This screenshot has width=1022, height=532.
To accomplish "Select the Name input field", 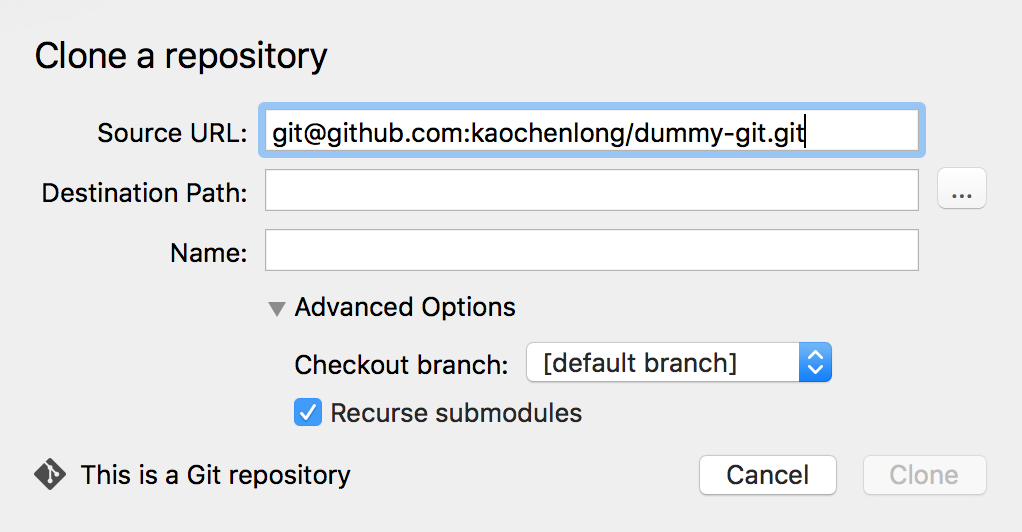I will tap(591, 251).
